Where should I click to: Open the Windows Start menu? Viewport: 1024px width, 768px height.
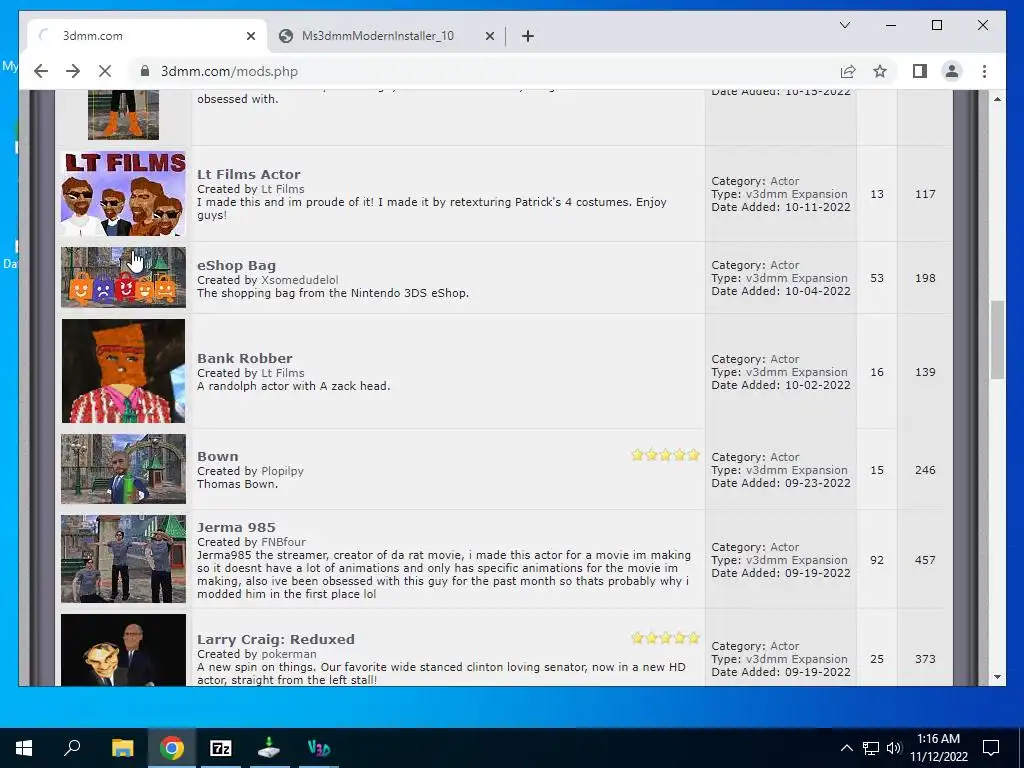[24, 748]
